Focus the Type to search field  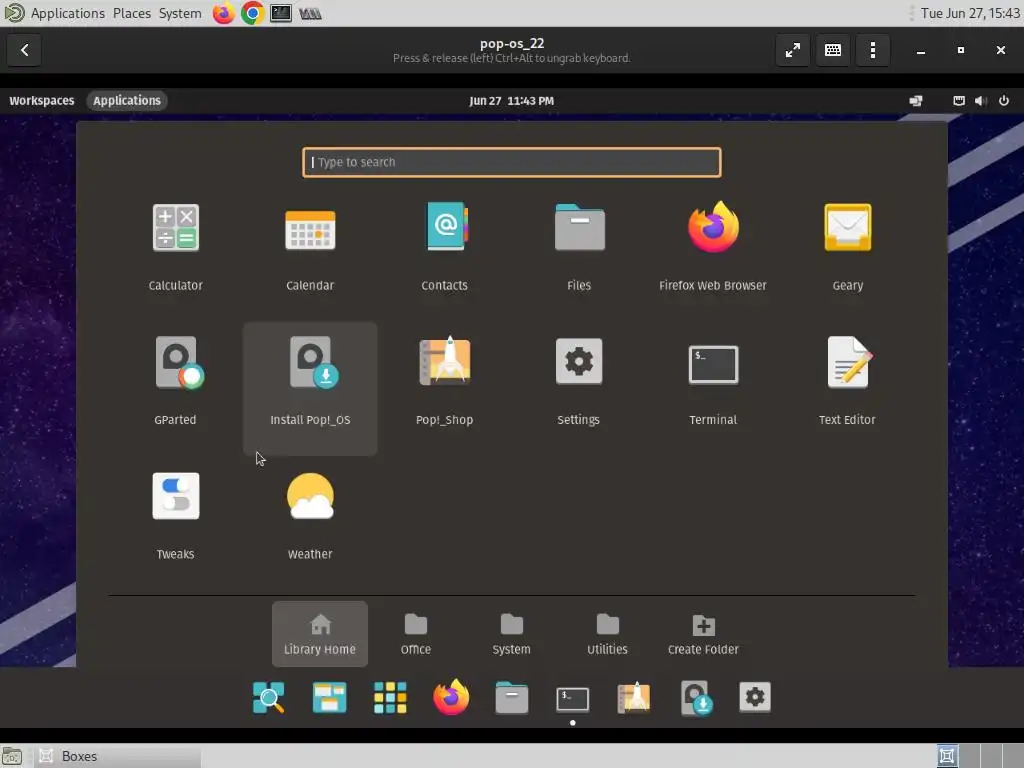512,162
